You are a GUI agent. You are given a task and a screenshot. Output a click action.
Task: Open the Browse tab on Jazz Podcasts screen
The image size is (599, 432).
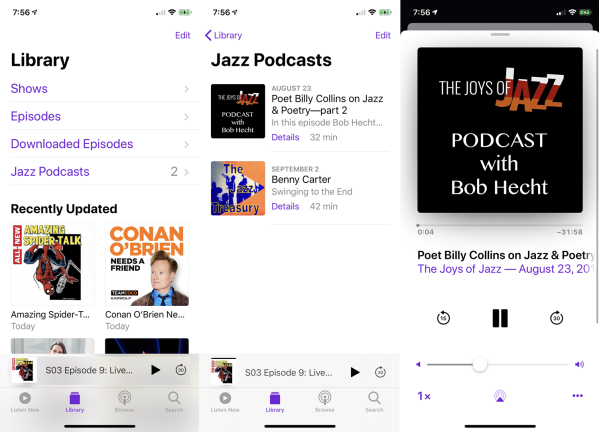pos(324,402)
